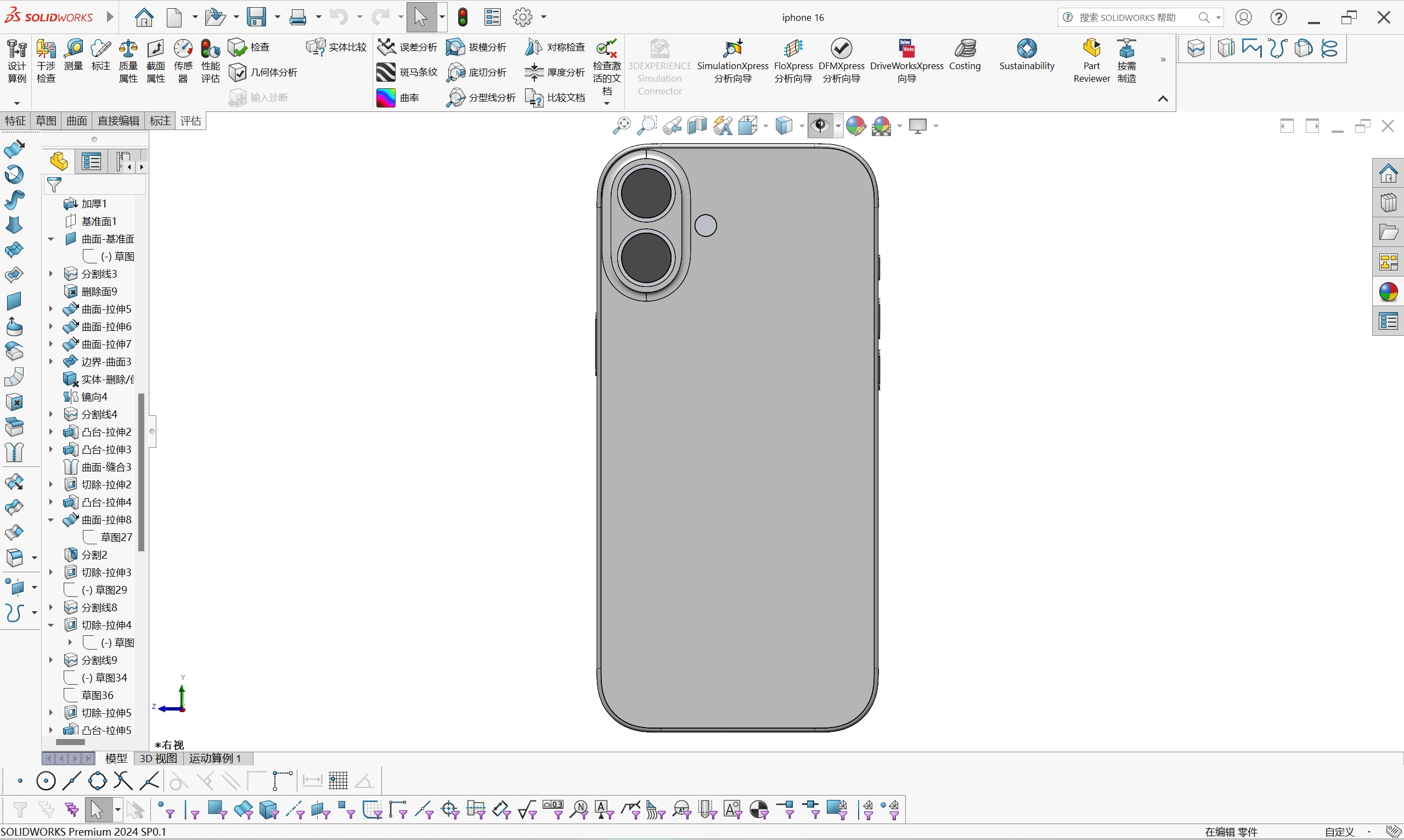Open the Measure (测量) tool
1404x840 pixels.
(74, 59)
